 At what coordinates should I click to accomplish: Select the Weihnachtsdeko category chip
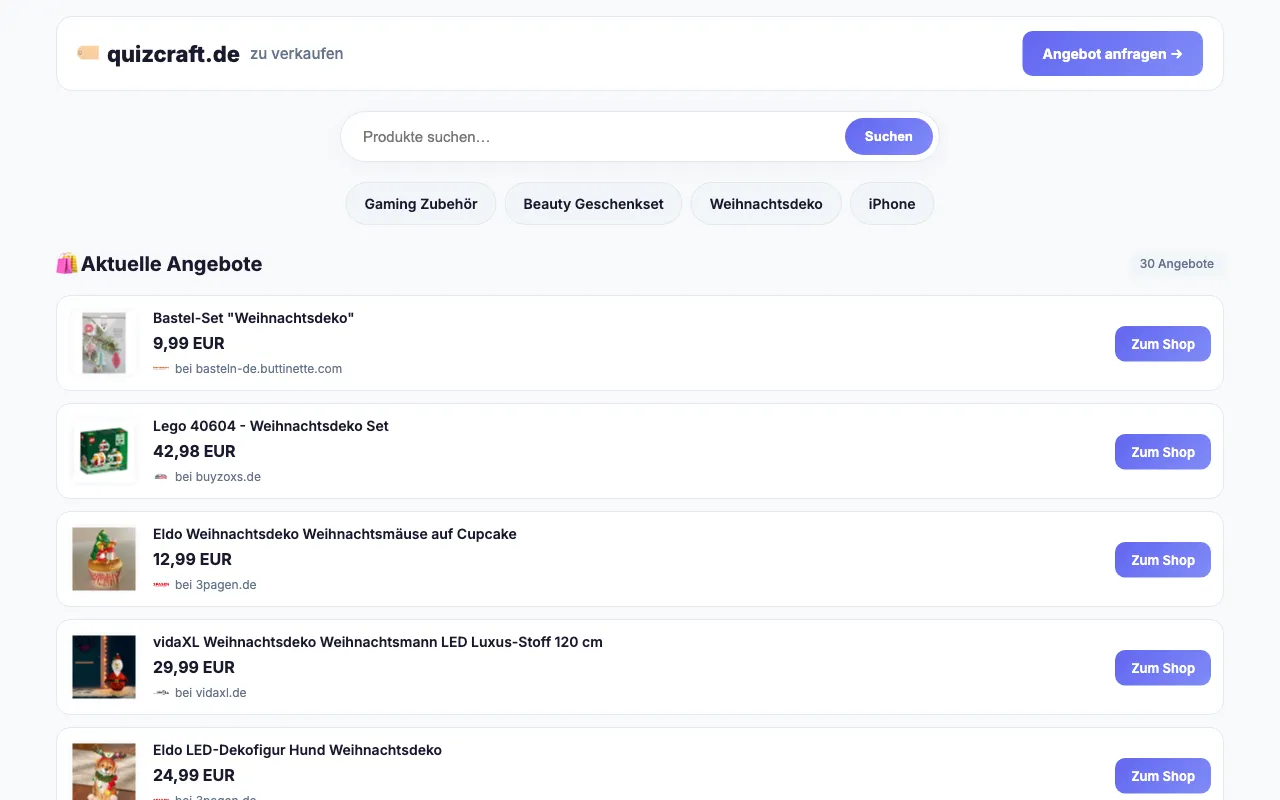[766, 204]
